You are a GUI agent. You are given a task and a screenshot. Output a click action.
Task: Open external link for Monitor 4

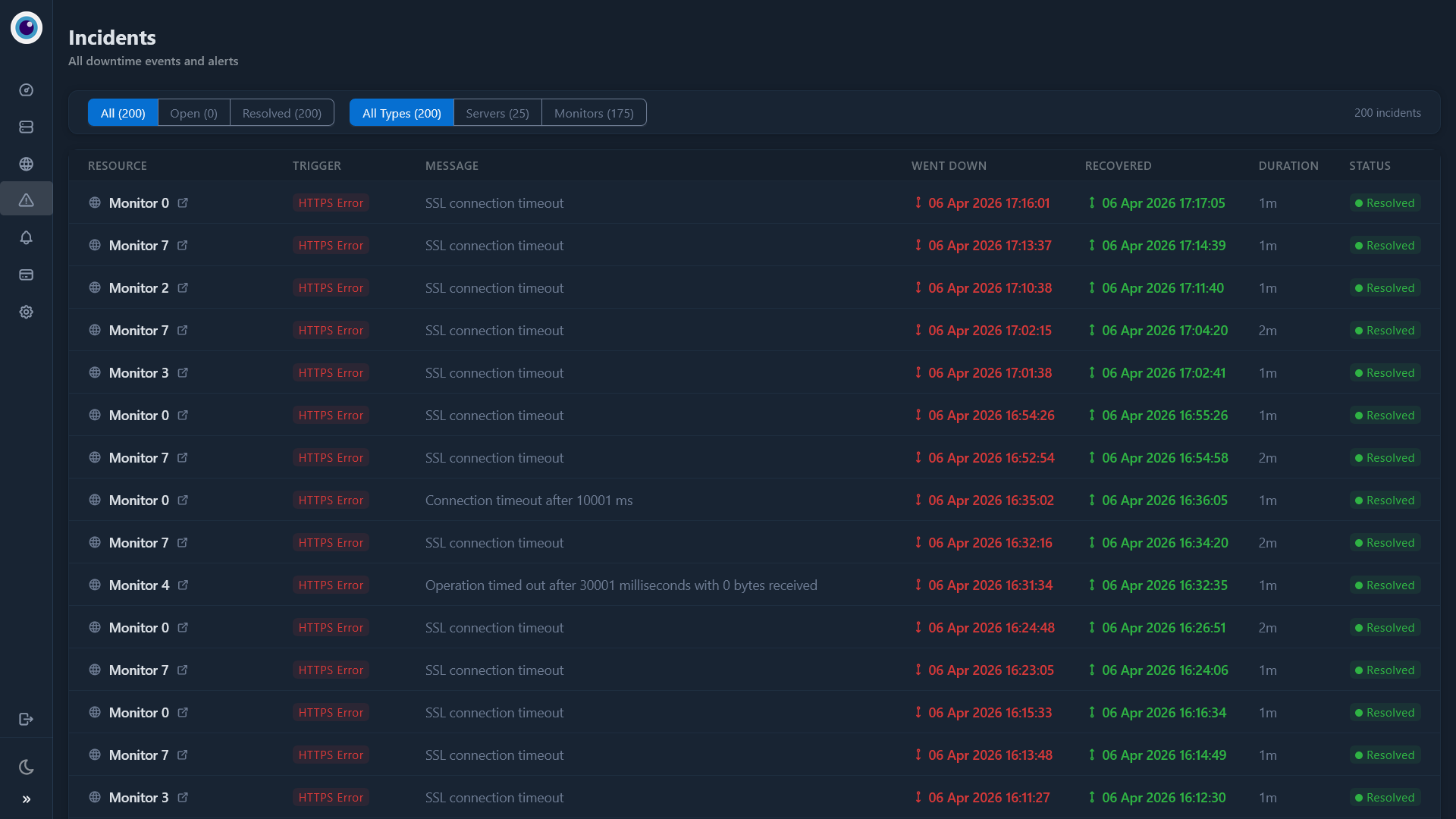point(183,585)
